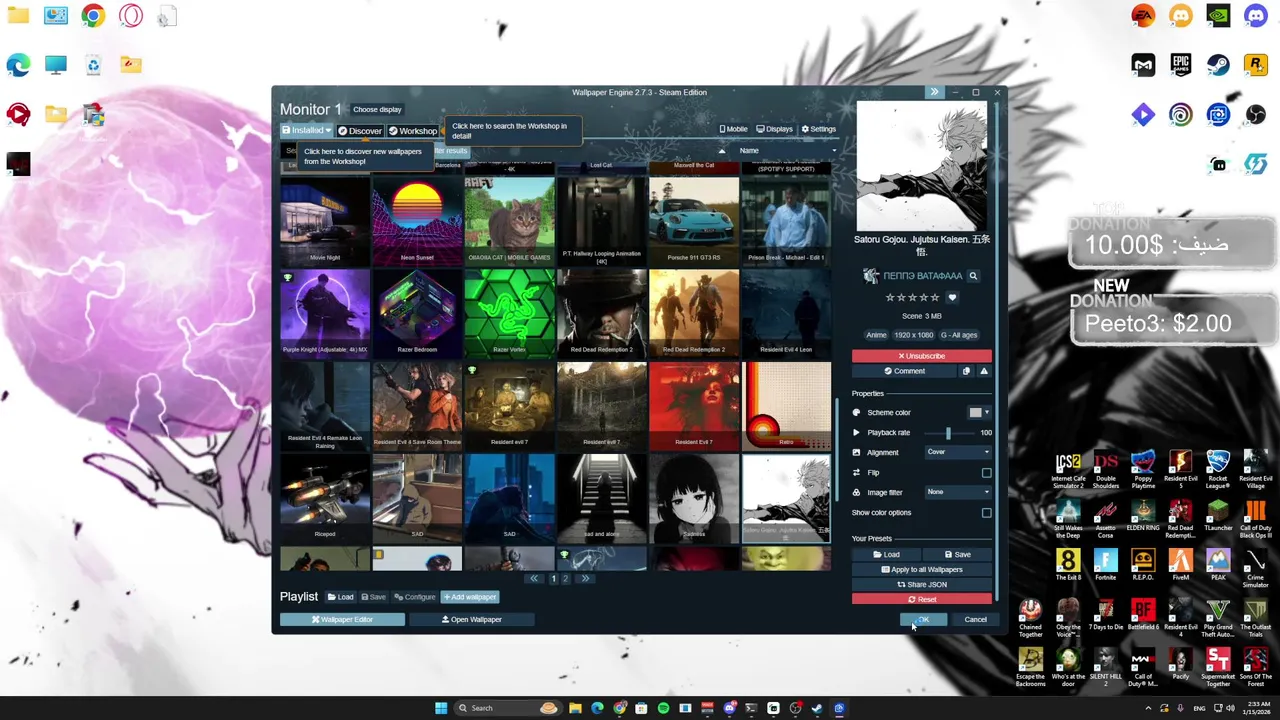The width and height of the screenshot is (1280, 720).
Task: Open the Discord desktop icon
Action: coord(1255,16)
